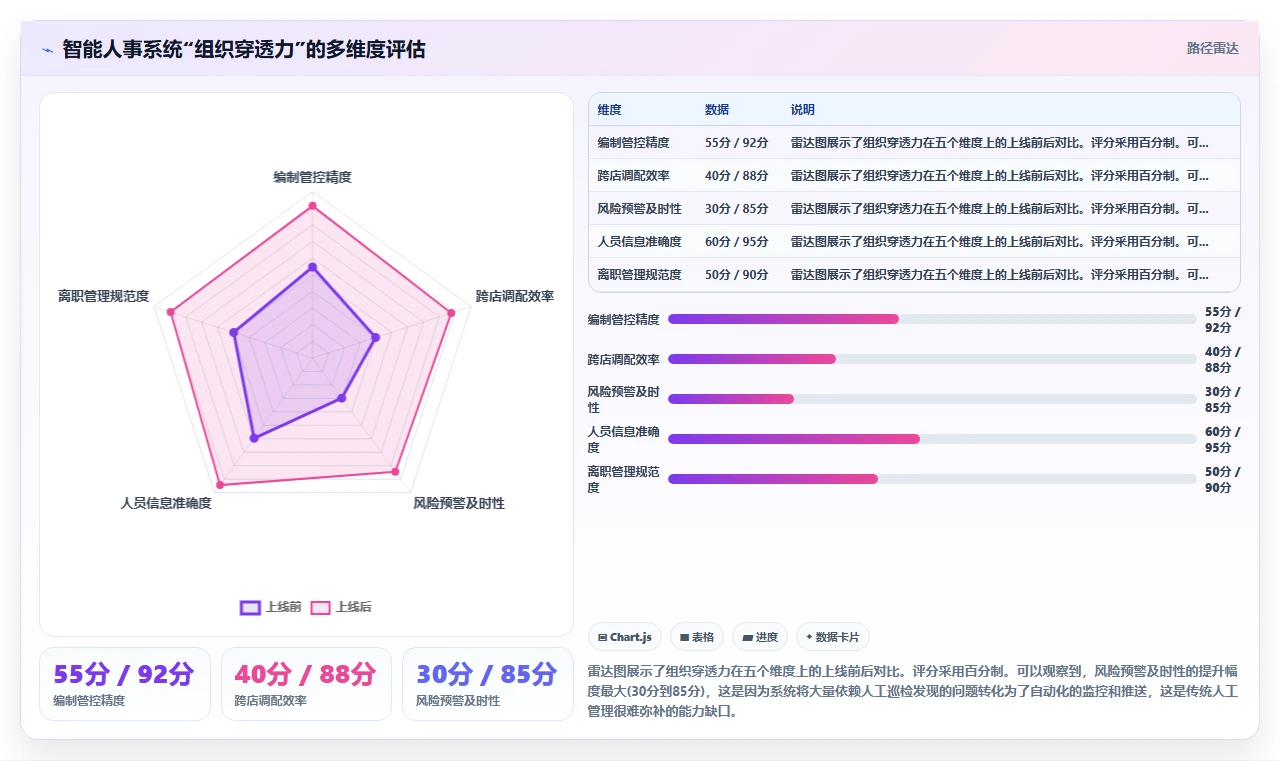The width and height of the screenshot is (1280, 761).
Task: Click the 离职管理规范度 progress bar
Action: click(x=932, y=479)
